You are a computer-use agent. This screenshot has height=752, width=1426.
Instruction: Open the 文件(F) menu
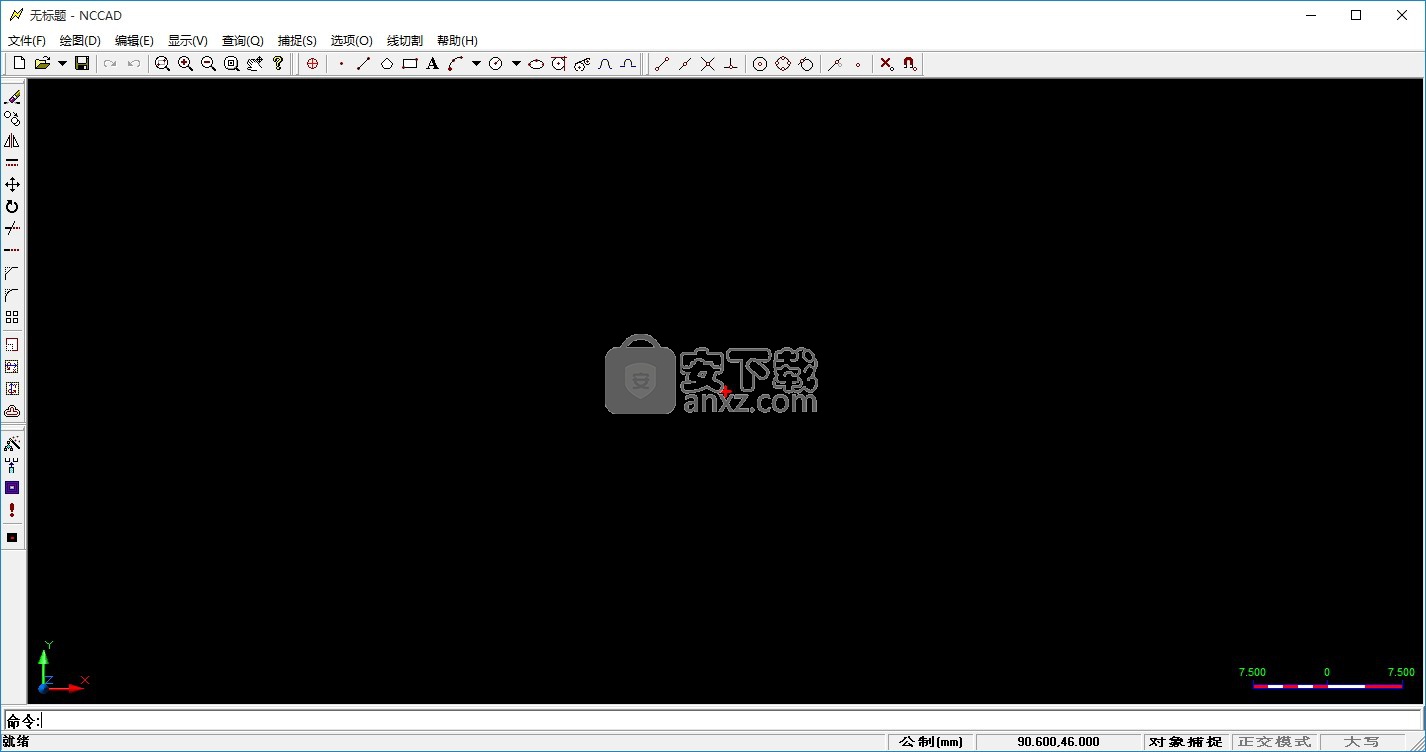tap(27, 41)
